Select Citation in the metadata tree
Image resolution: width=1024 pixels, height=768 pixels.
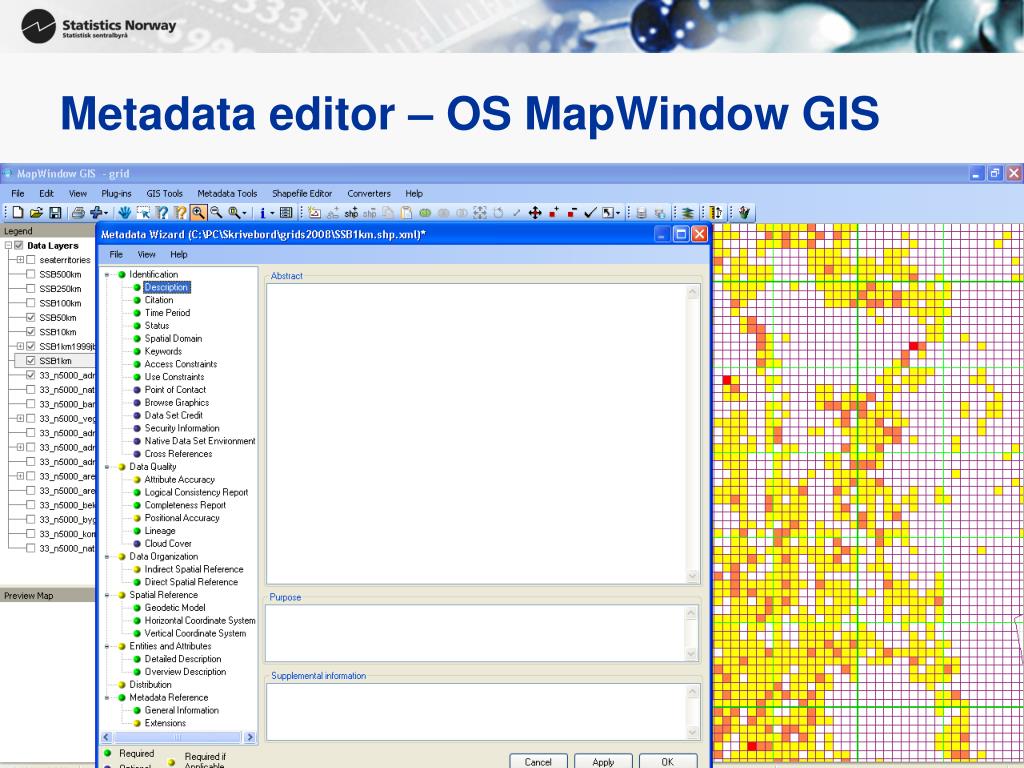pos(159,300)
